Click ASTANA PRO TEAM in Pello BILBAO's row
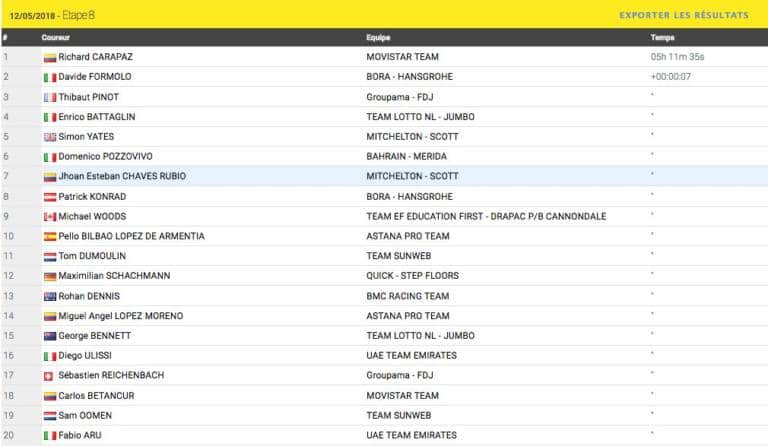The width and height of the screenshot is (768, 446). [x=408, y=236]
